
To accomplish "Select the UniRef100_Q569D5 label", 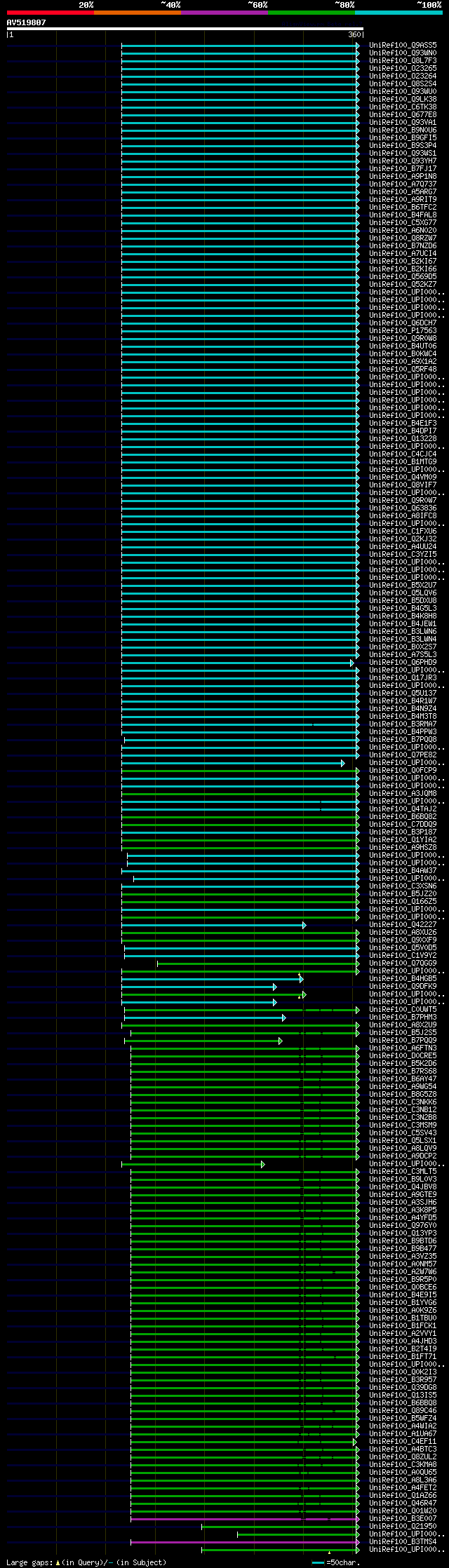I will pyautogui.click(x=403, y=276).
